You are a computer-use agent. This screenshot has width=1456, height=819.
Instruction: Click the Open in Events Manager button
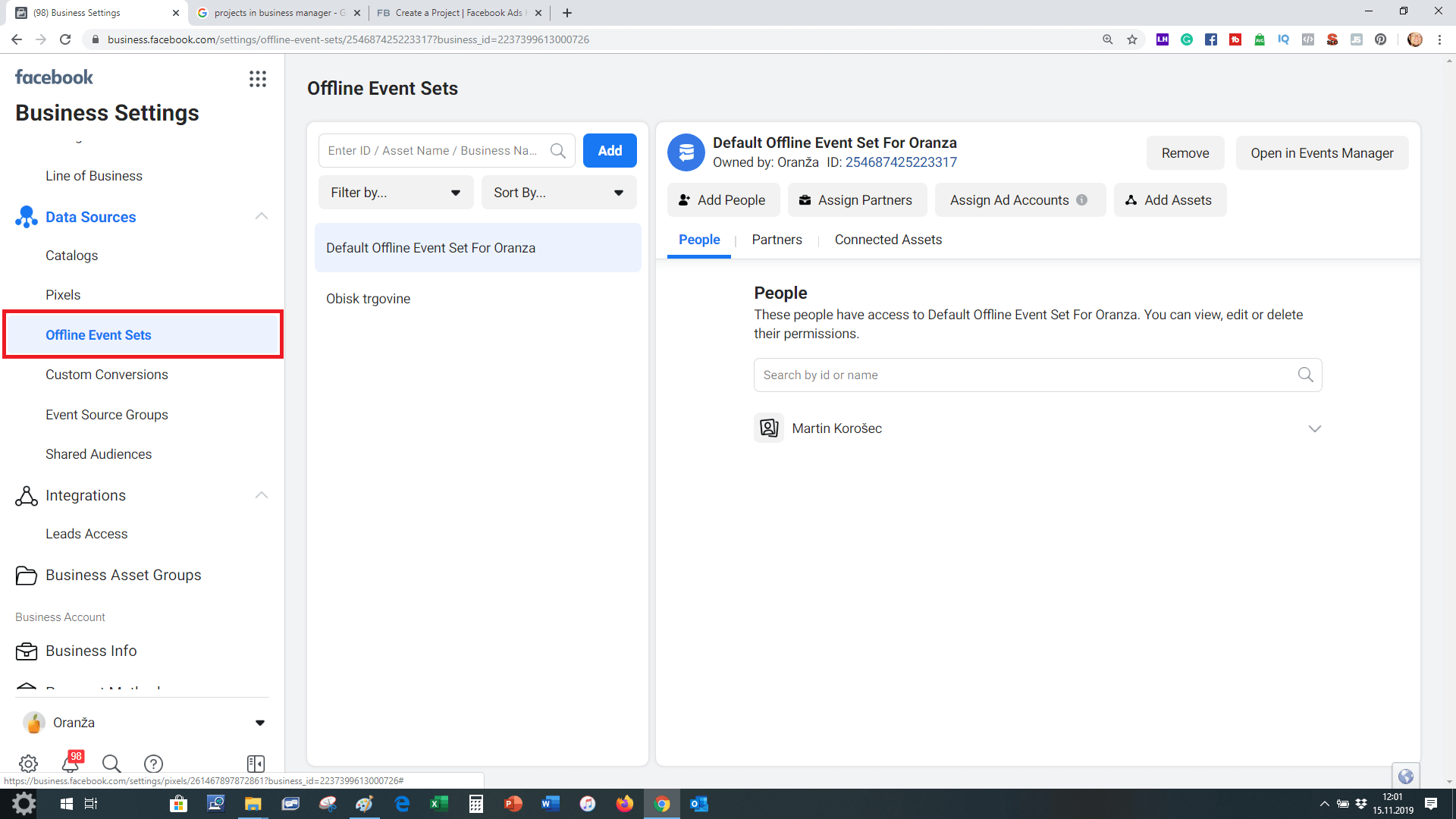[x=1322, y=153]
